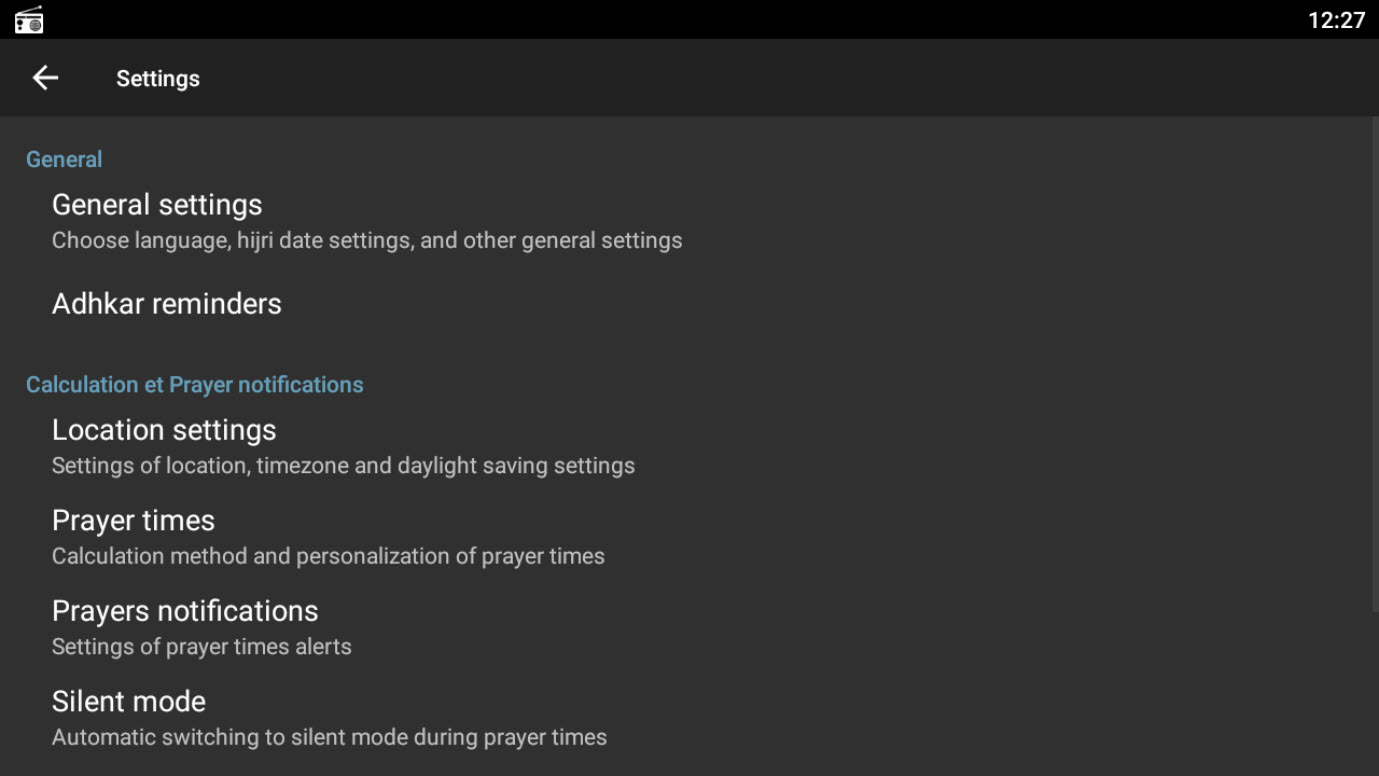This screenshot has height=776, width=1379.
Task: Select the 'Settings of prayer times alerts' text
Action: coord(202,647)
